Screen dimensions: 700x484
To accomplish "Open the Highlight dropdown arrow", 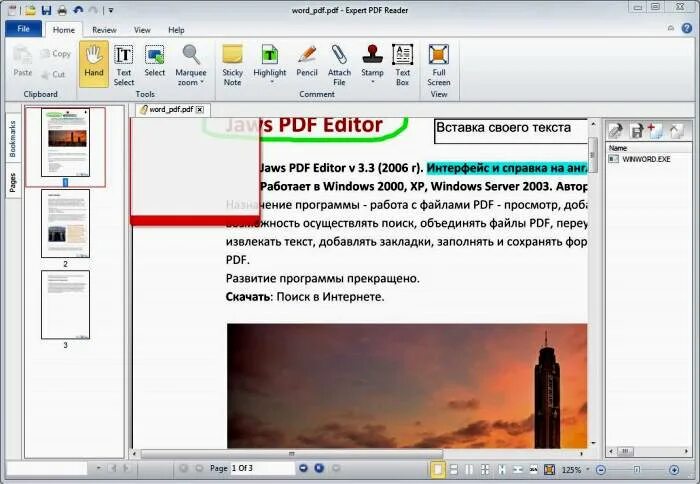I will pyautogui.click(x=270, y=83).
